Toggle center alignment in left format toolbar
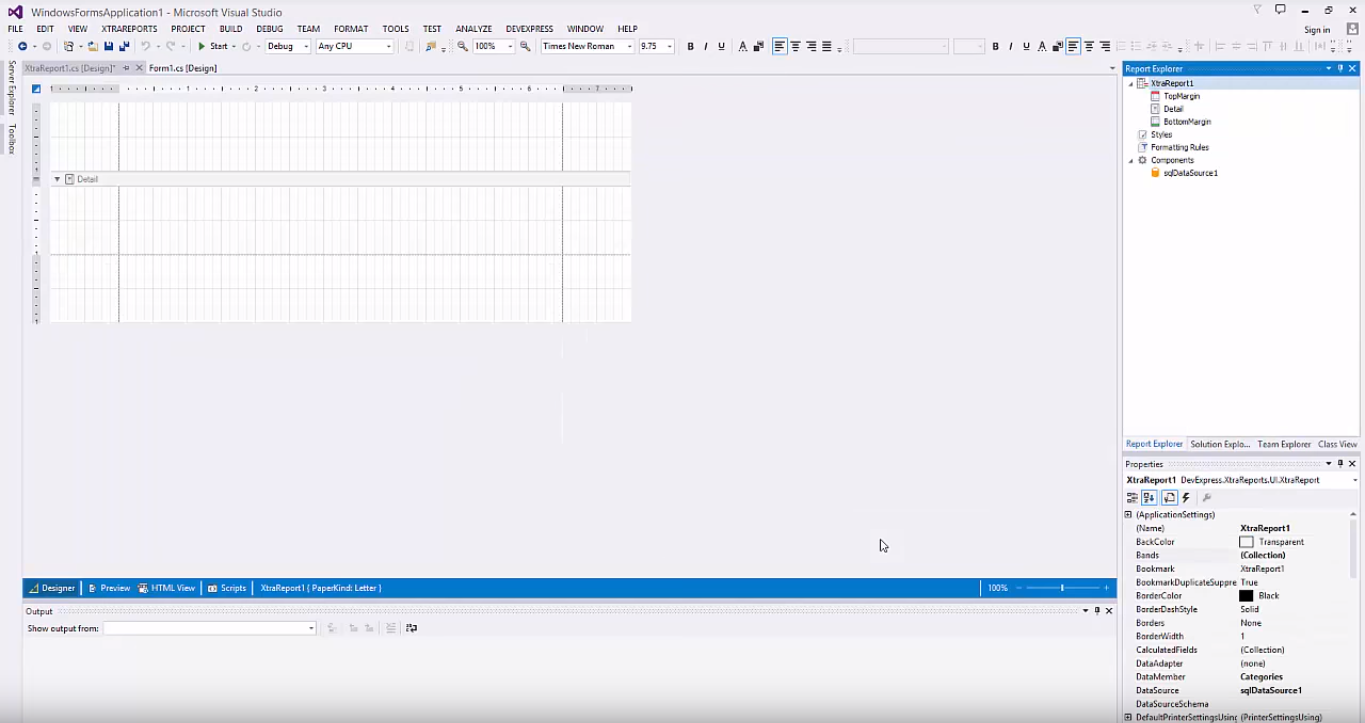The width and height of the screenshot is (1365, 723). tap(795, 46)
